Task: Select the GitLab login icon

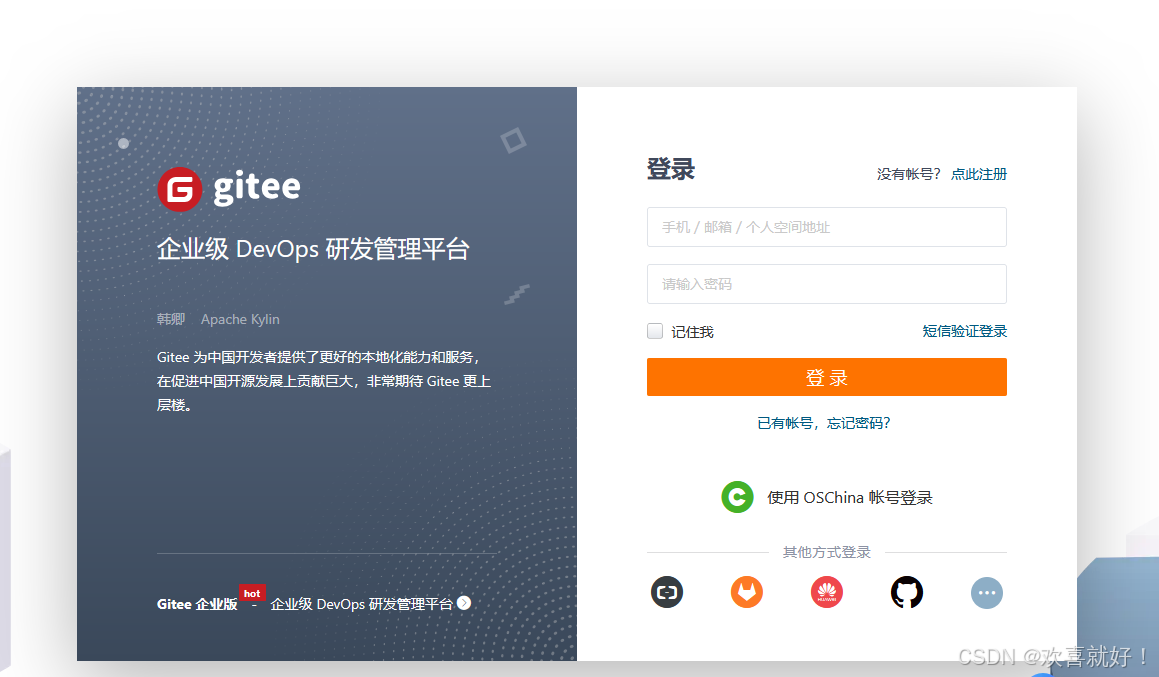Action: 747,592
